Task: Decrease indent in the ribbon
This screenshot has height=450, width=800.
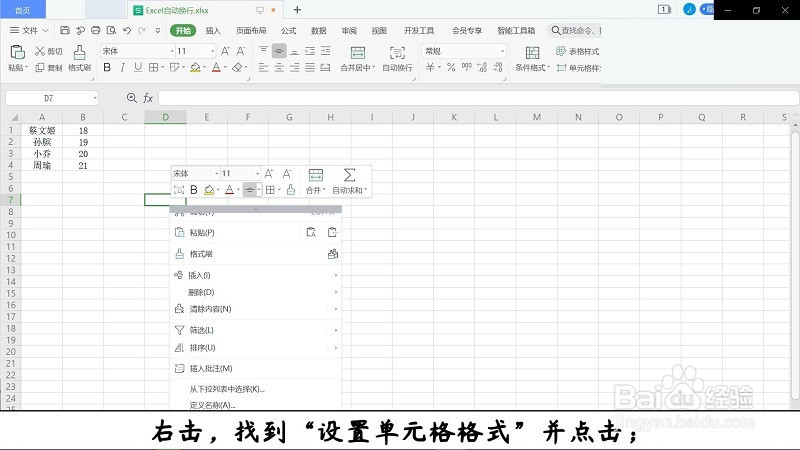Action: [x=310, y=51]
